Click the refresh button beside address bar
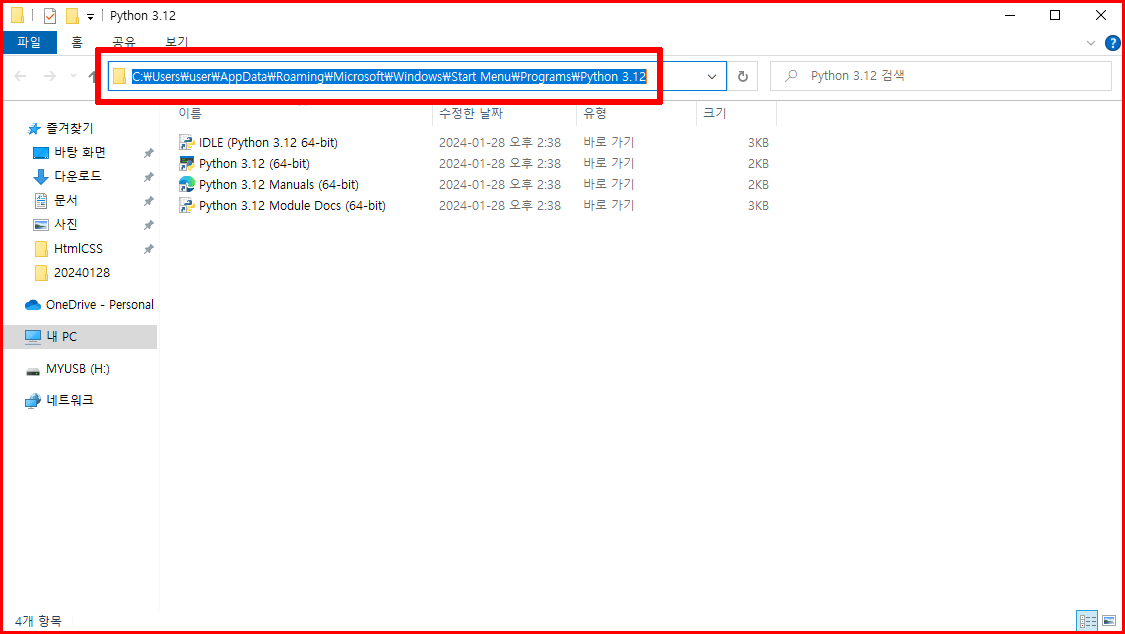 pyautogui.click(x=743, y=77)
